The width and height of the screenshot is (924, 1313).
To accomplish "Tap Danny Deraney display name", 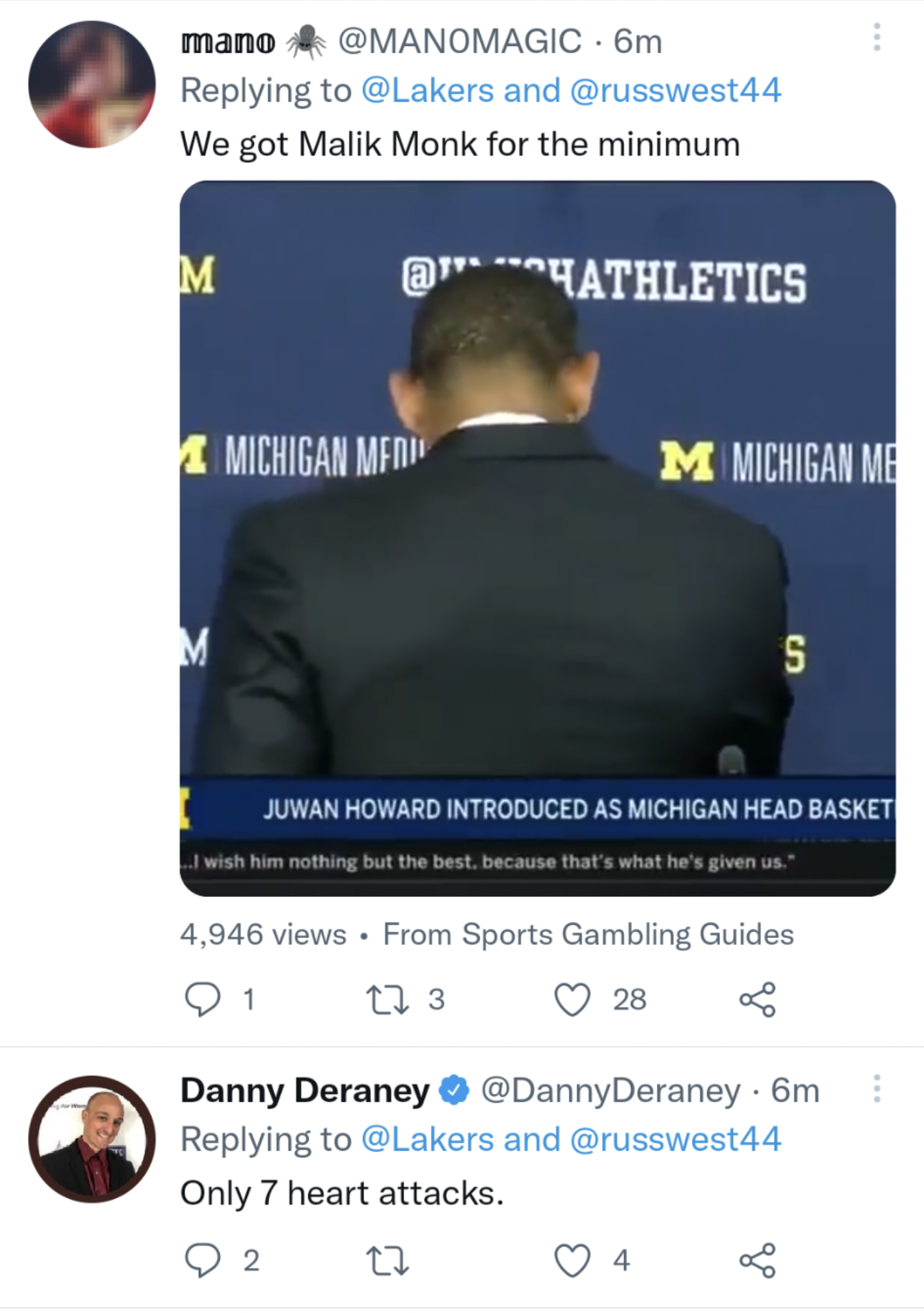I will pos(305,1090).
